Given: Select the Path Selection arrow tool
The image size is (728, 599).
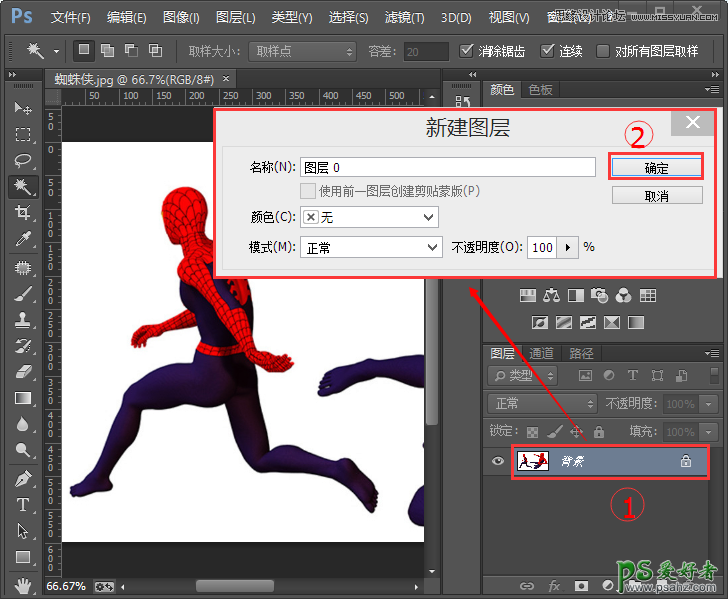Looking at the screenshot, I should 22,531.
